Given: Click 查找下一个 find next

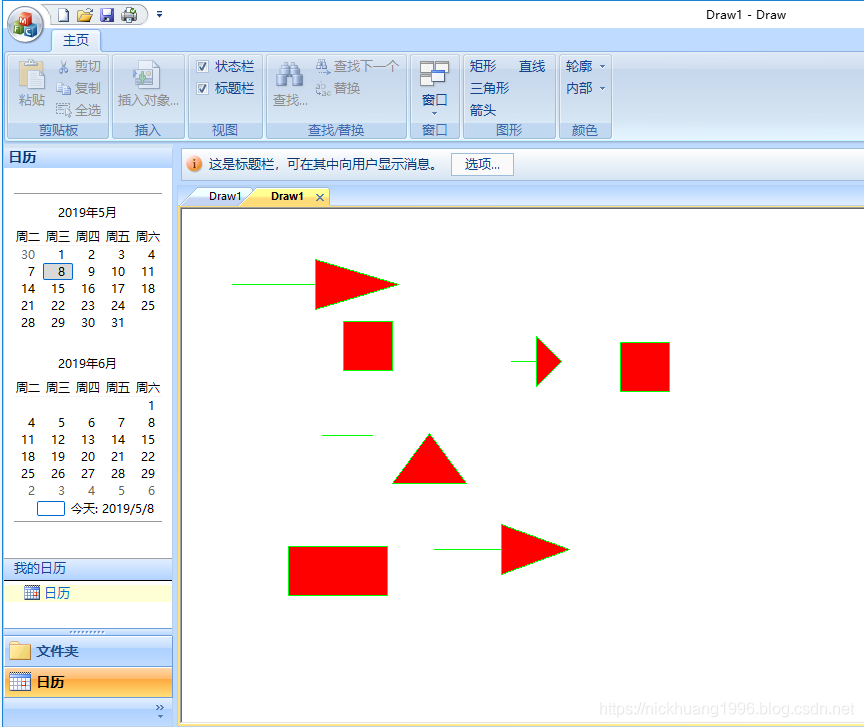Looking at the screenshot, I should point(357,67).
